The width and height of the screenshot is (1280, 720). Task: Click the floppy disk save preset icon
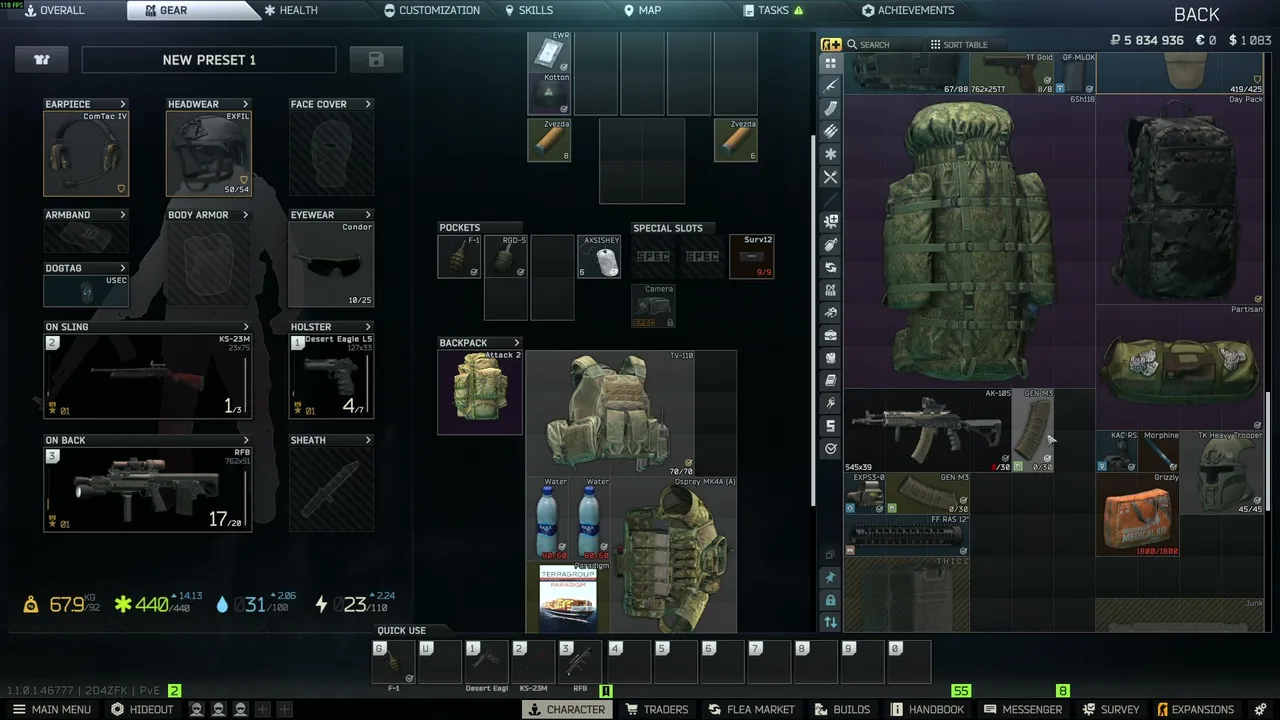coord(376,60)
